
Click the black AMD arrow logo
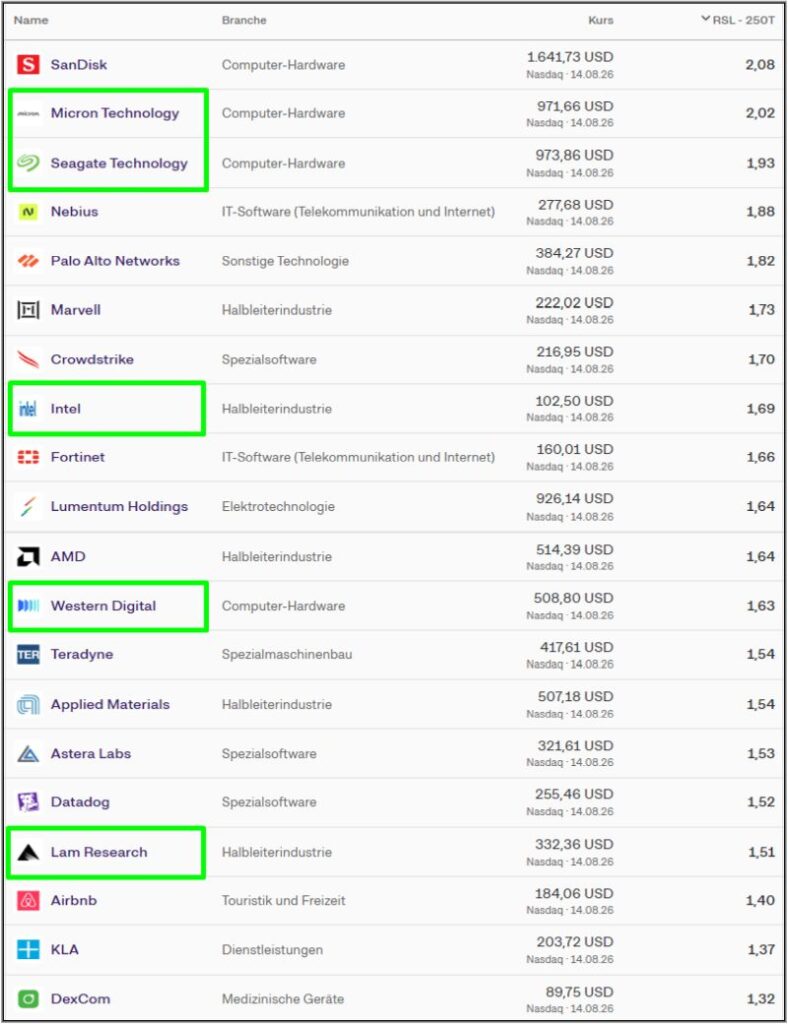[x=28, y=556]
